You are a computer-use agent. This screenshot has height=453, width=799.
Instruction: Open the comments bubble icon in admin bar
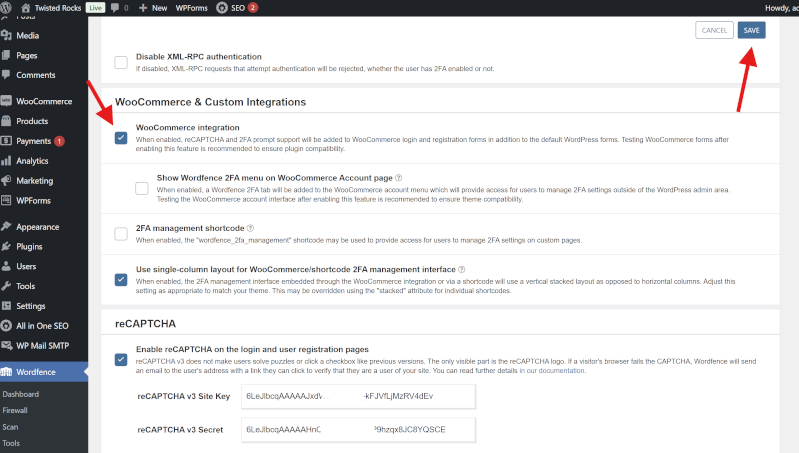pos(115,8)
